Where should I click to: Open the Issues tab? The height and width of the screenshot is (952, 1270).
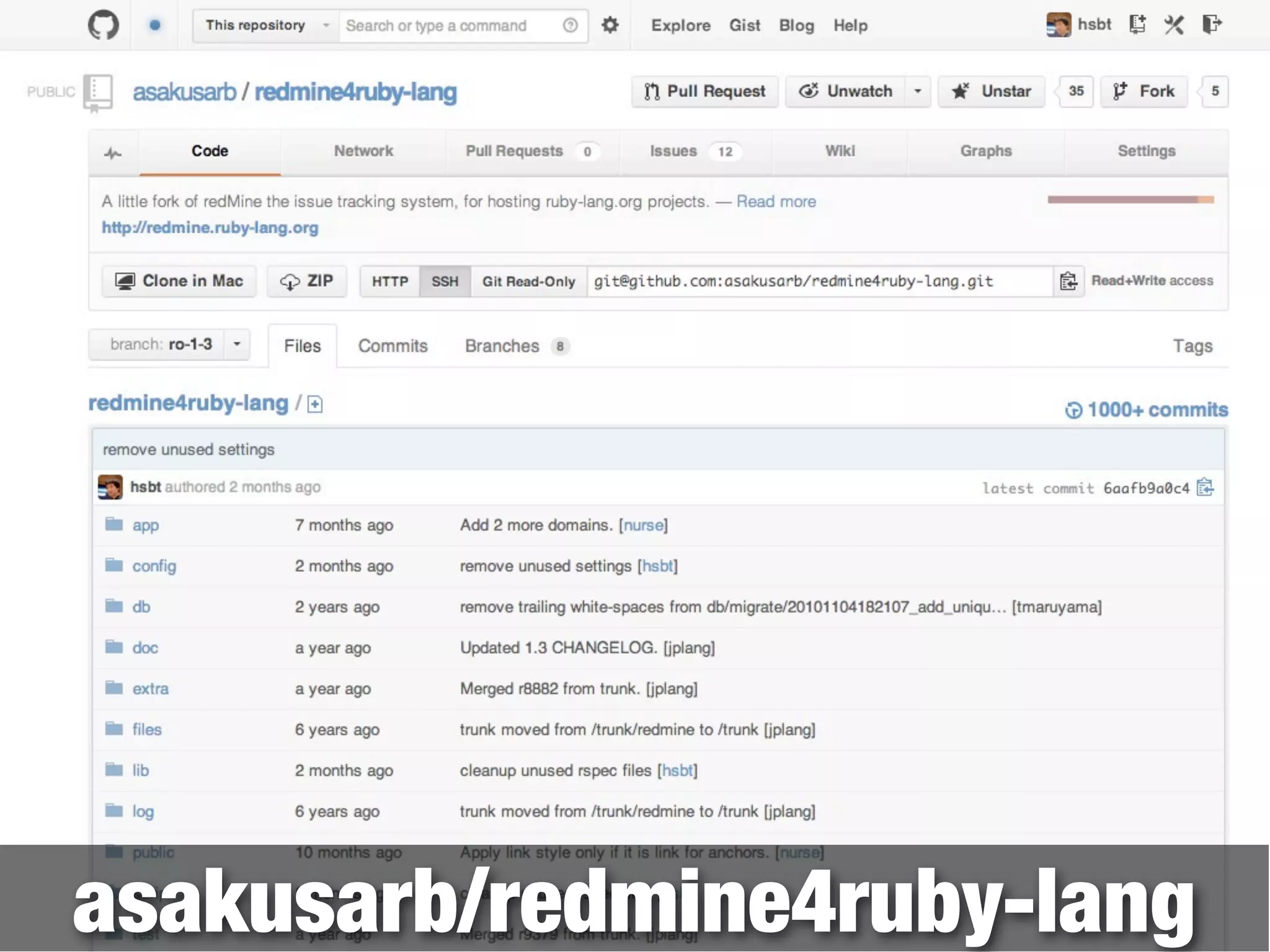coord(696,151)
